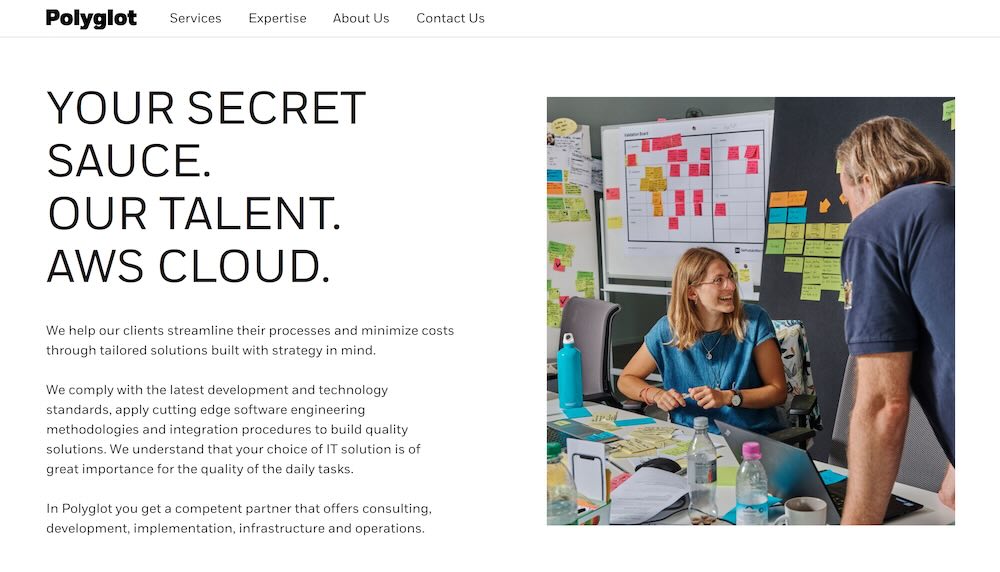The image size is (1000, 572).
Task: Open the Services menu item
Action: [x=195, y=18]
